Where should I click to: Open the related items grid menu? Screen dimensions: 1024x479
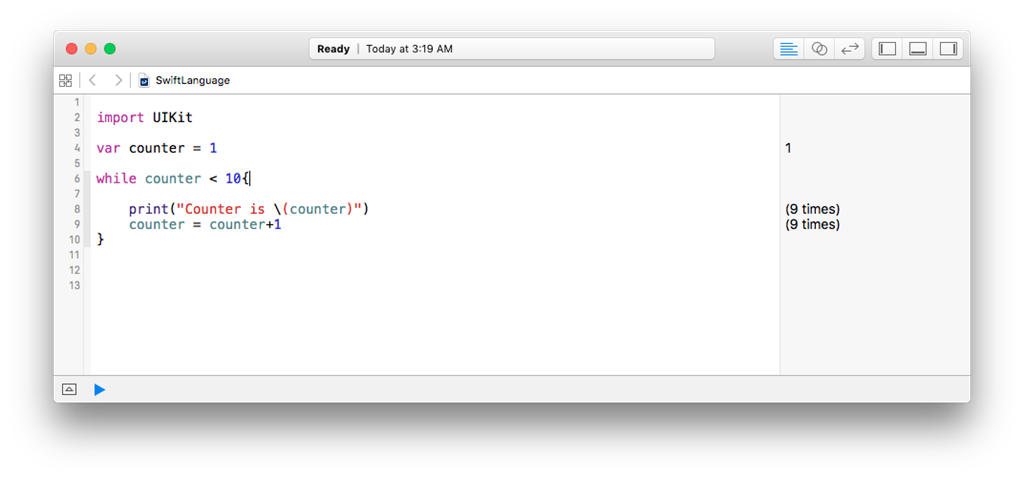[x=66, y=80]
